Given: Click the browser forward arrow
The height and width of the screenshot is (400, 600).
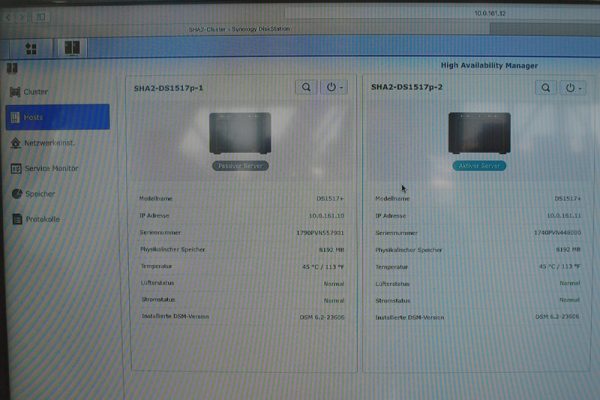Looking at the screenshot, I should click(x=22, y=17).
